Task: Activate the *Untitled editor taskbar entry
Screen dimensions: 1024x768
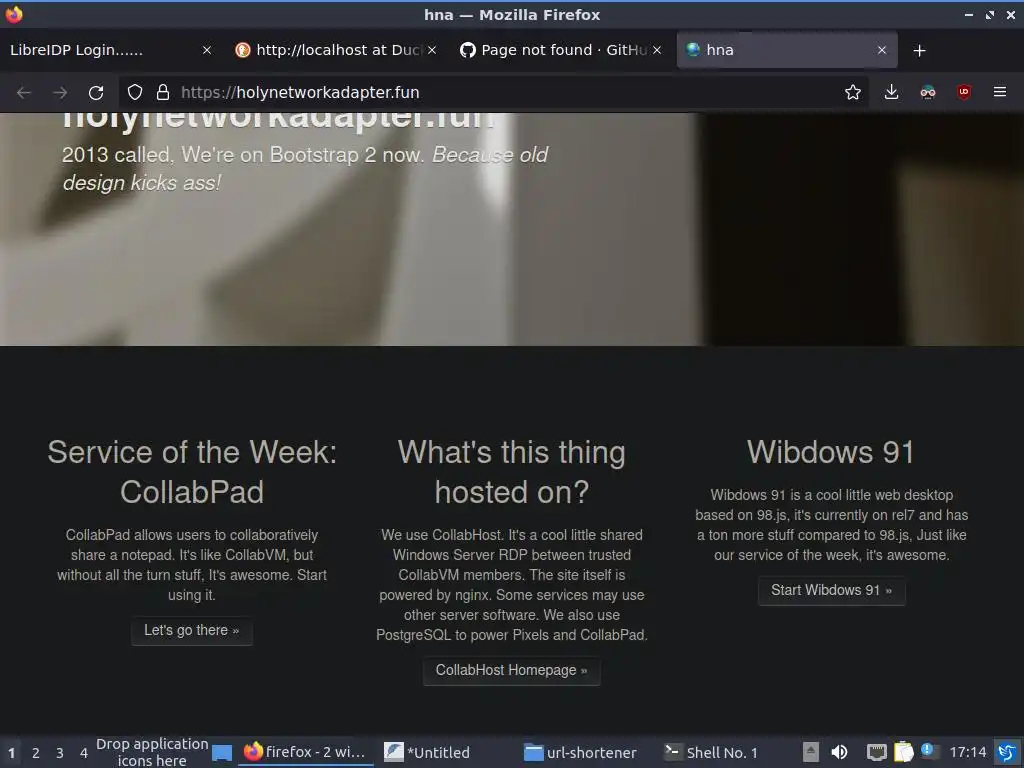Action: click(x=445, y=752)
